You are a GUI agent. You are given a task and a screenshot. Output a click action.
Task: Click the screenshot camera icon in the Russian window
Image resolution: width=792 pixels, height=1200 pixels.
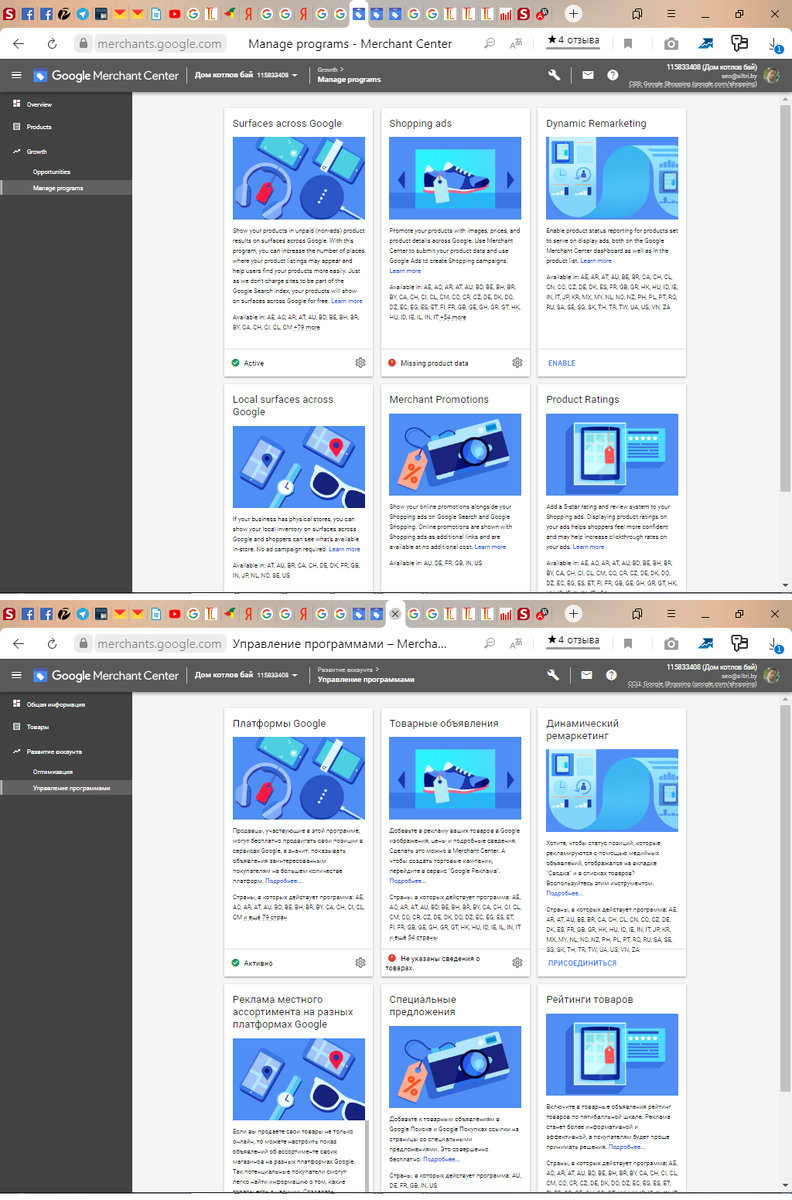(671, 644)
